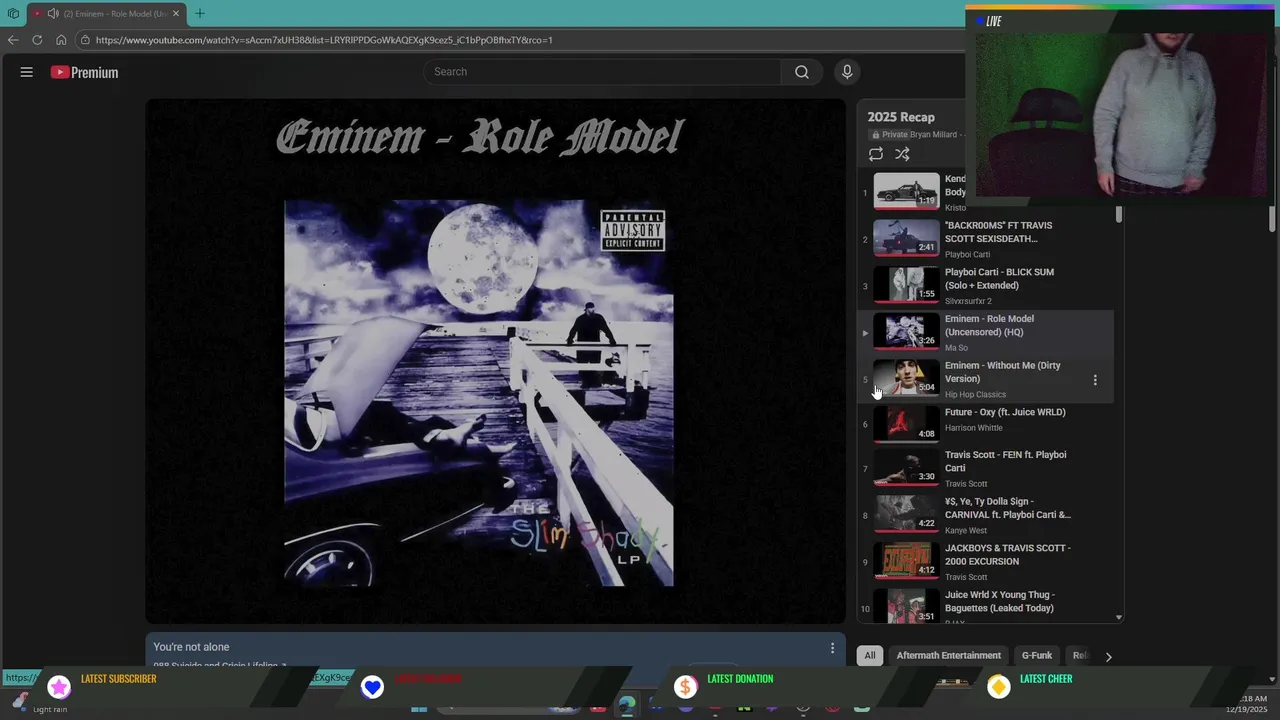Open the Light rain weather widget on taskbar
Screen dimensions: 1280x720
pyautogui.click(x=40, y=702)
